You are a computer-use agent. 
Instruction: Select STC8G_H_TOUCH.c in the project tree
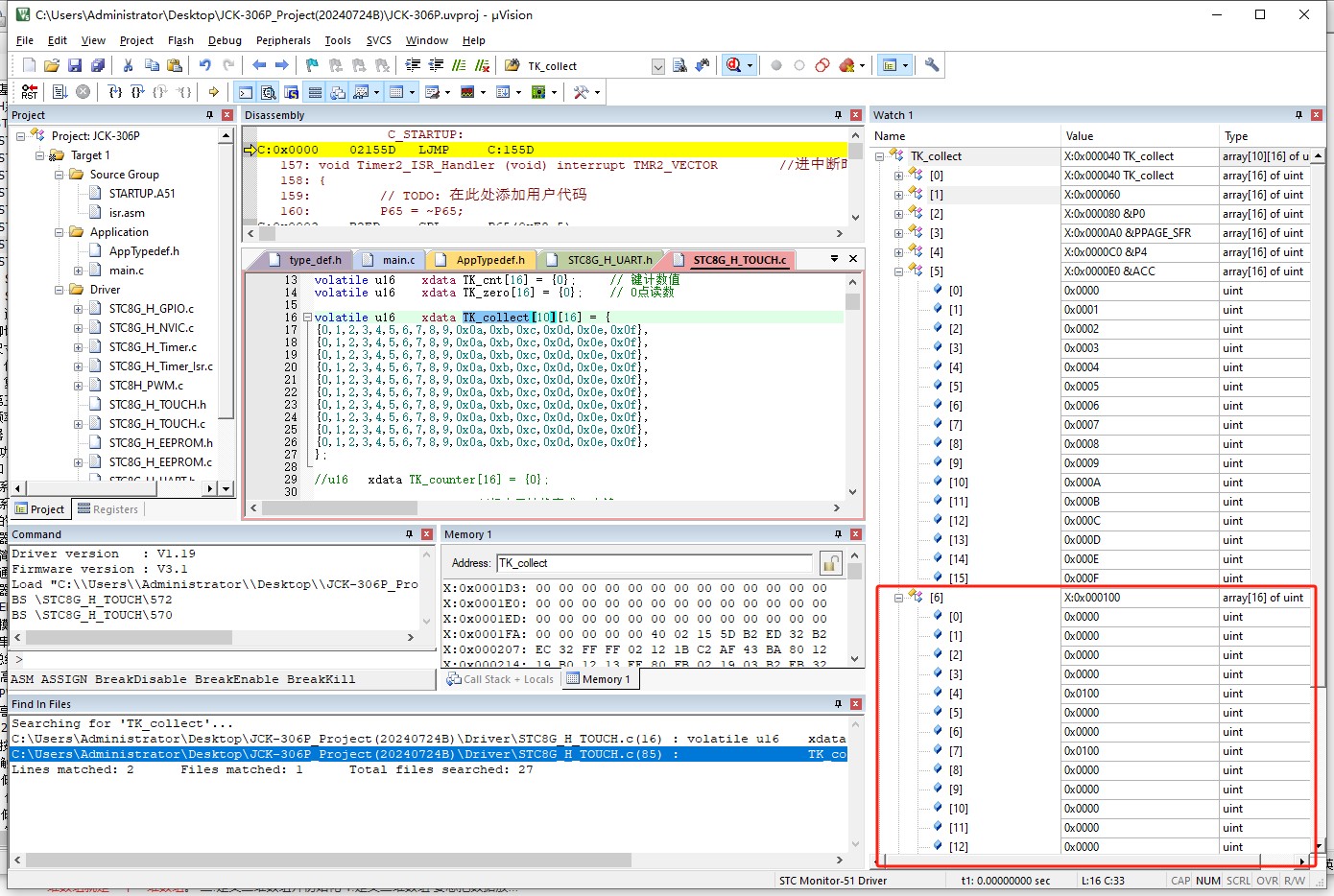tap(156, 424)
